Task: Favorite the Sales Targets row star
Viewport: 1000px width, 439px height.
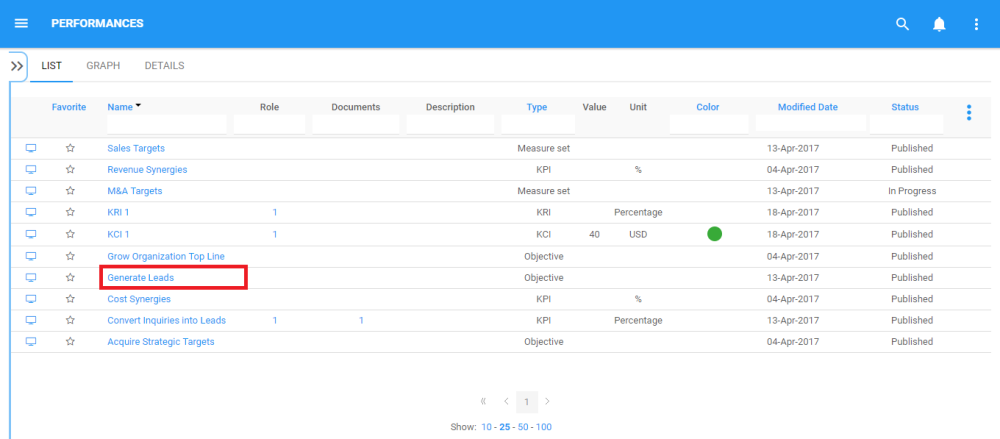Action: pos(70,148)
